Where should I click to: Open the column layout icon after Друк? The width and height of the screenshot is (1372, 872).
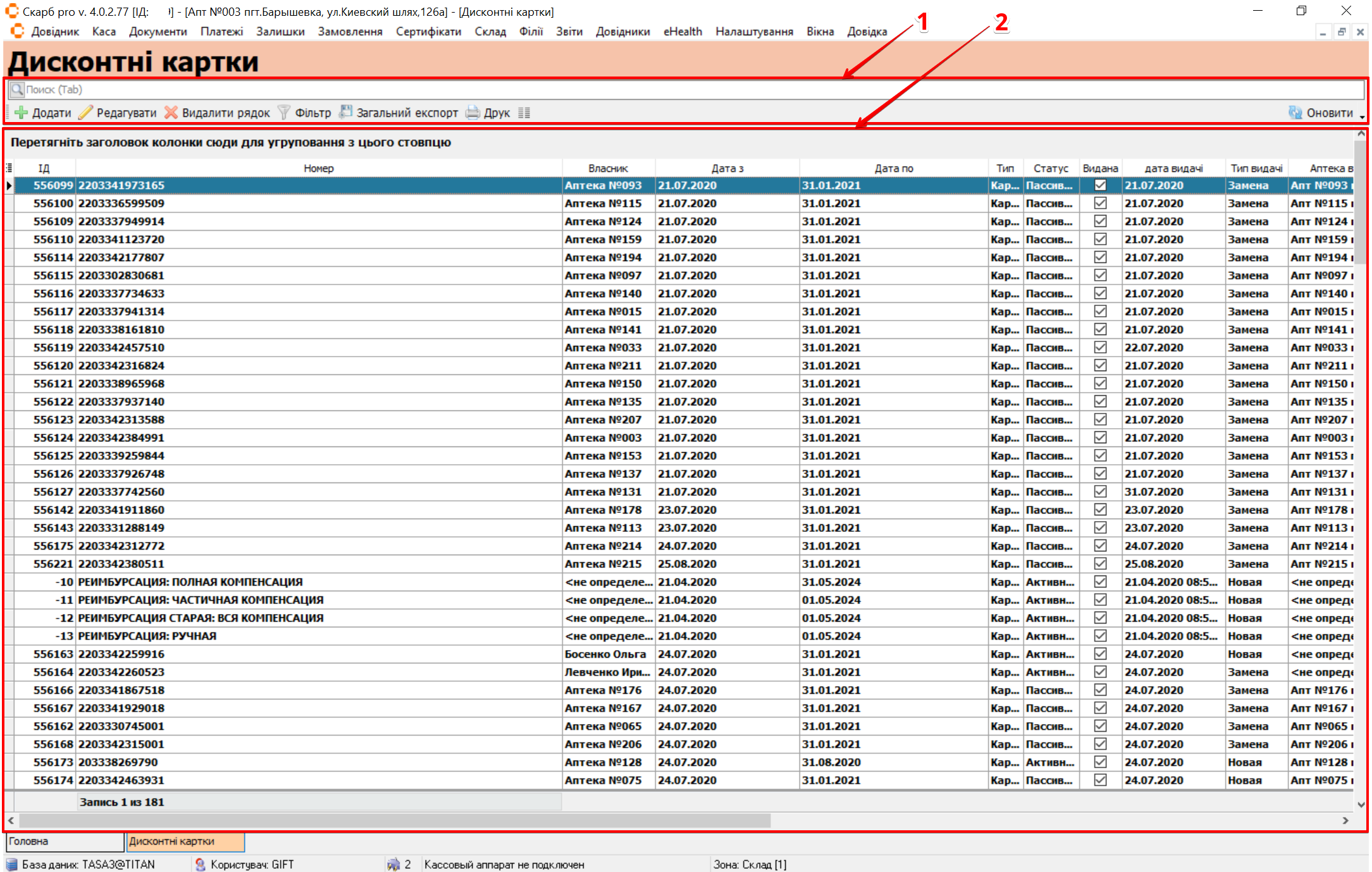click(x=524, y=113)
